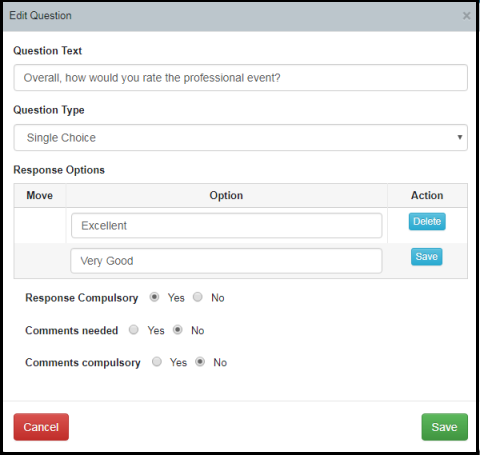Edit the Excellent option field
Screen dimensions: 480x455
point(226,226)
